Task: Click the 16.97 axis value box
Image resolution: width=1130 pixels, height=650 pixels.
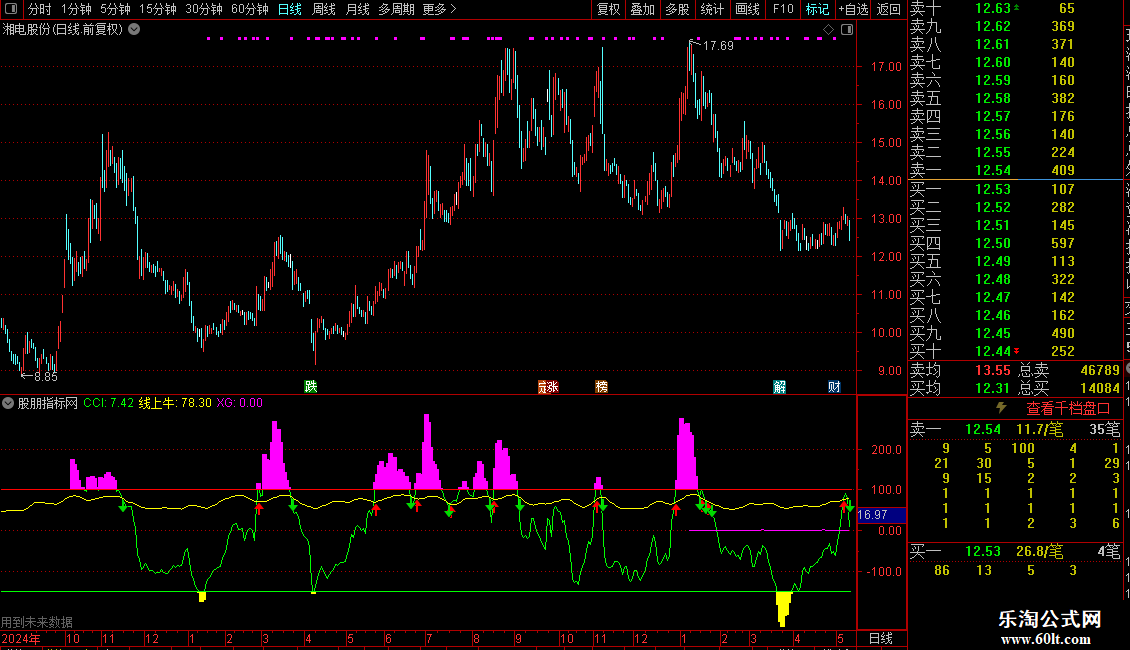Action: [x=881, y=515]
